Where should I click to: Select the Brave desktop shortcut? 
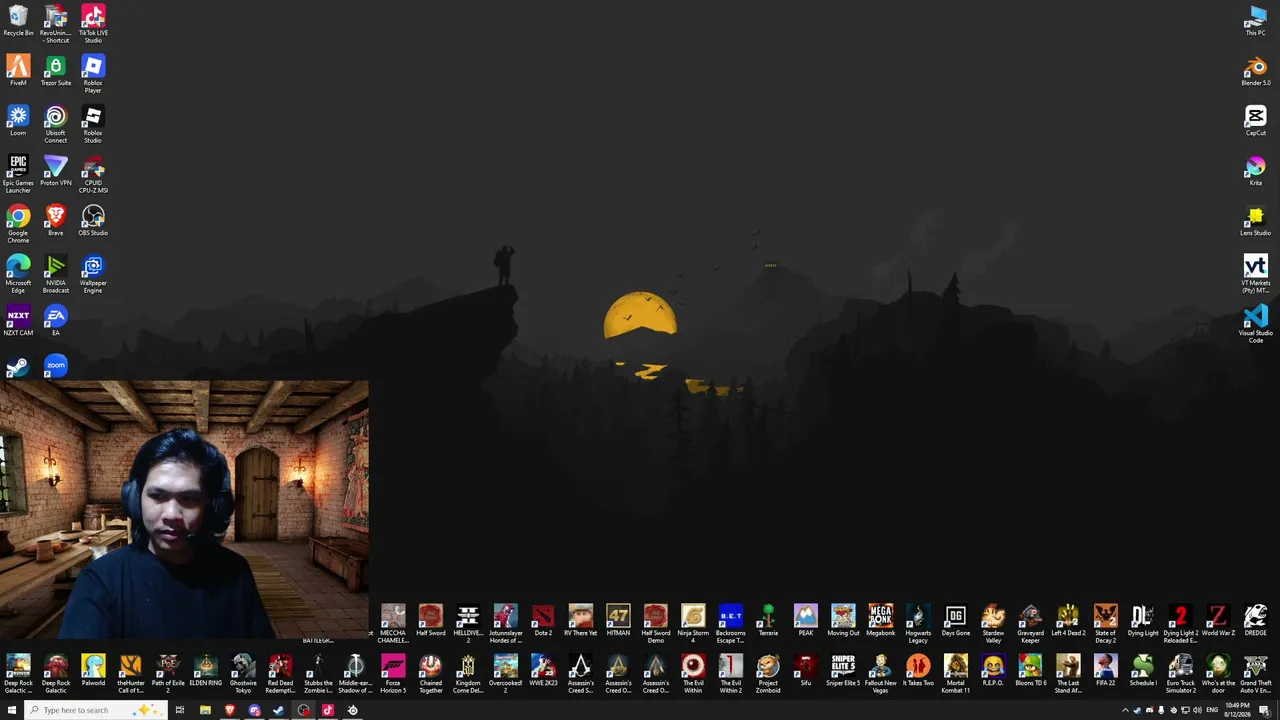56,221
